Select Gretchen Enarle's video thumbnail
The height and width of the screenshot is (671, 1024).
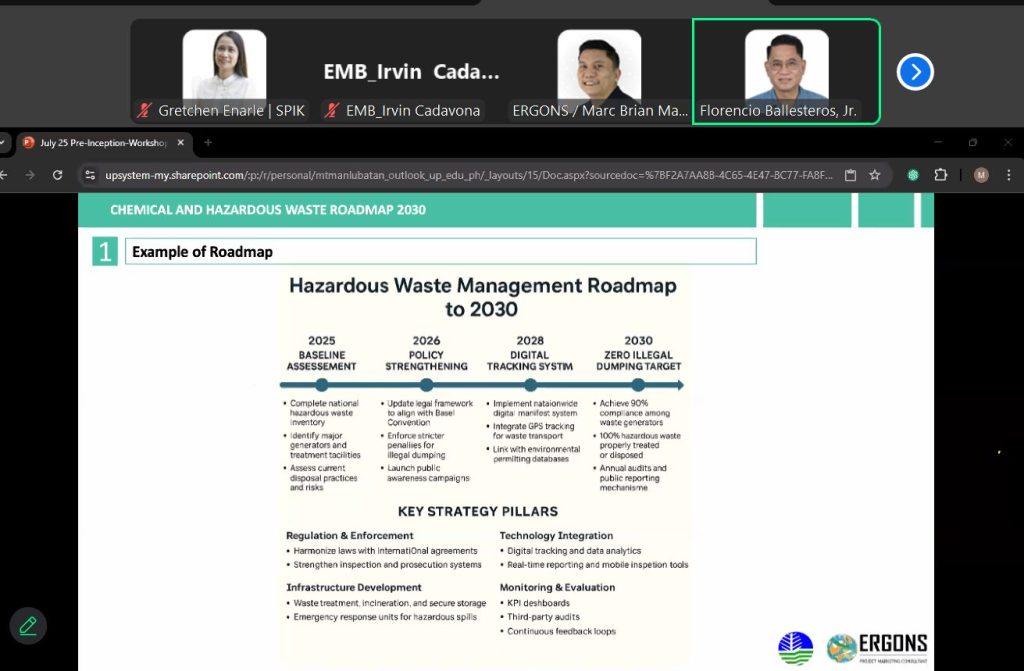coord(223,72)
